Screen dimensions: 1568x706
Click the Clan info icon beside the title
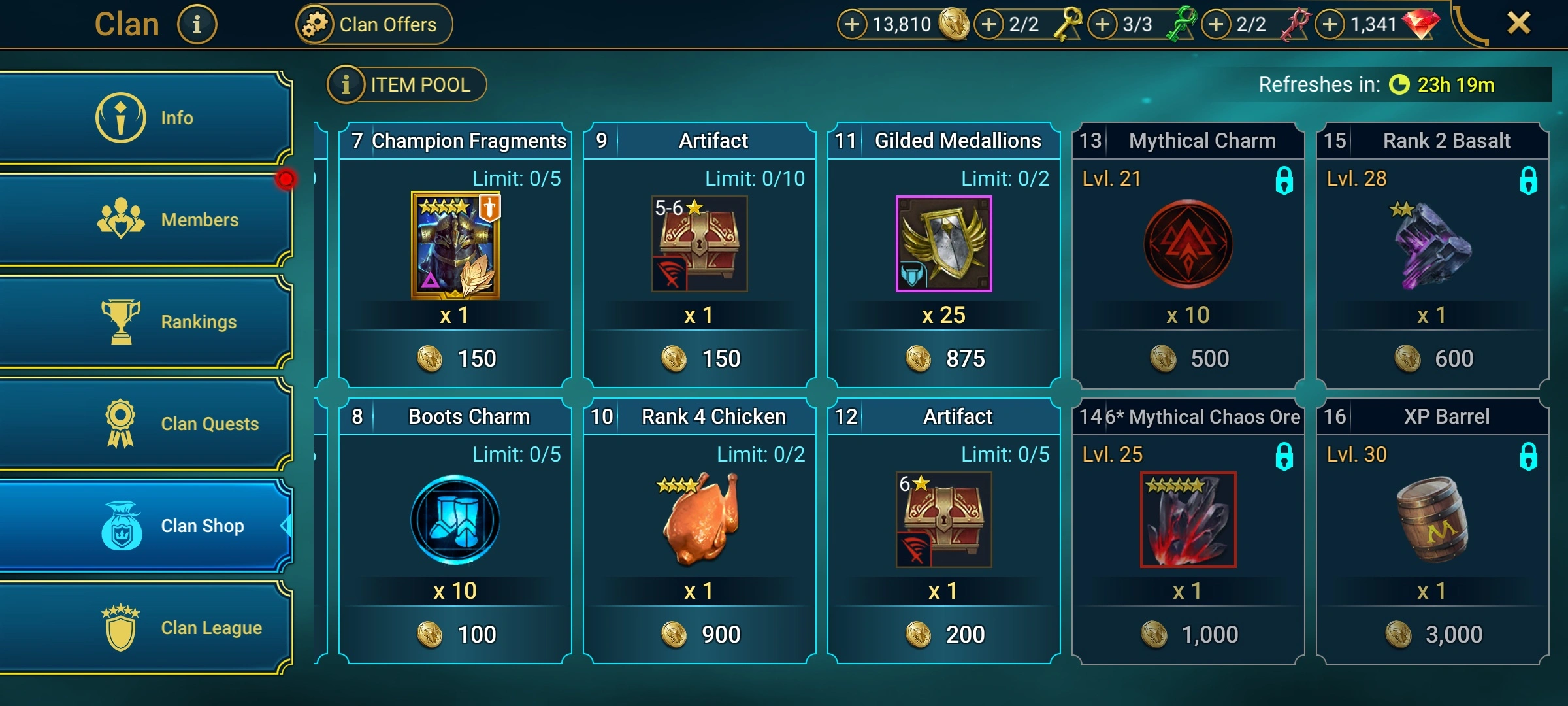(x=197, y=24)
